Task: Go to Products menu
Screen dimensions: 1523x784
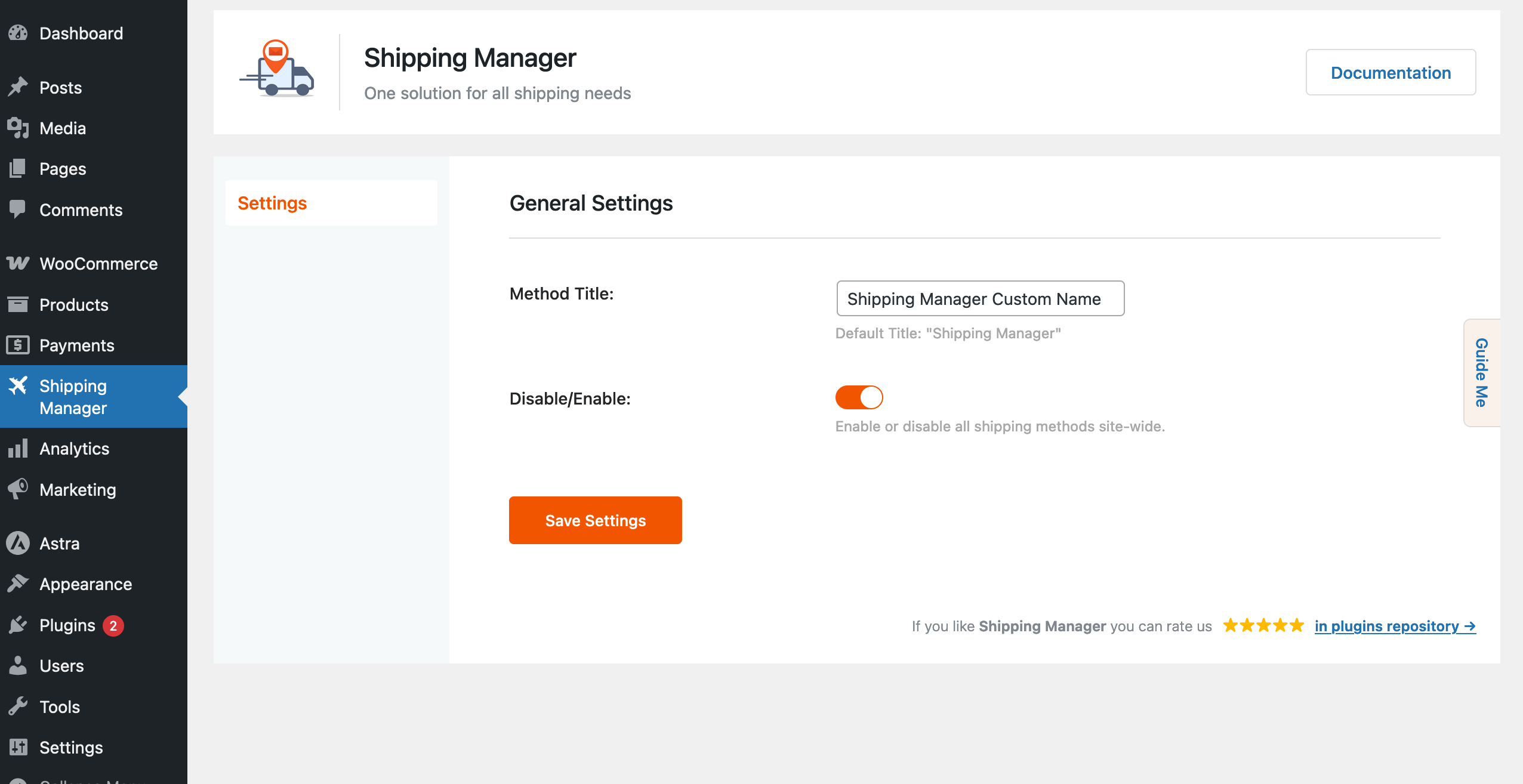Action: (x=94, y=305)
